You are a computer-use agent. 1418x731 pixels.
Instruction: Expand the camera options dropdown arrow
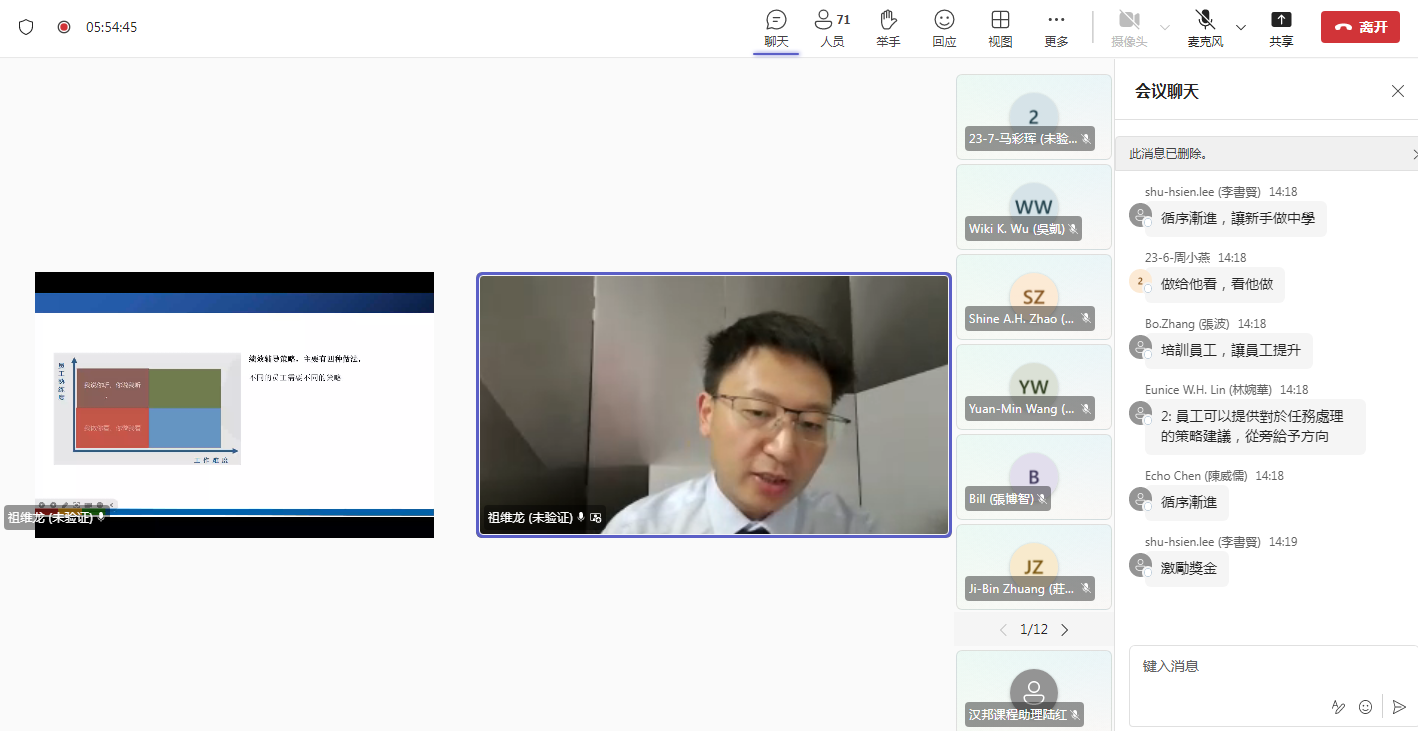pyautogui.click(x=1165, y=27)
